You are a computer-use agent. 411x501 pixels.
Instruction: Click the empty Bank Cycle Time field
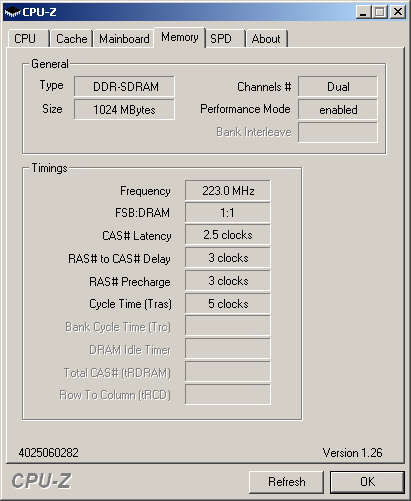pyautogui.click(x=228, y=326)
